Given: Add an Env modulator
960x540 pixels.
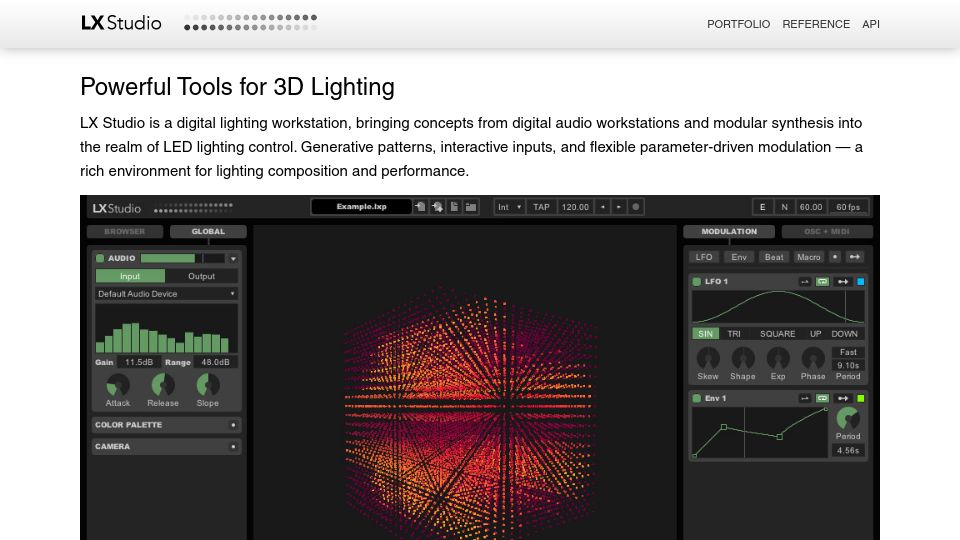Looking at the screenshot, I should (x=739, y=257).
